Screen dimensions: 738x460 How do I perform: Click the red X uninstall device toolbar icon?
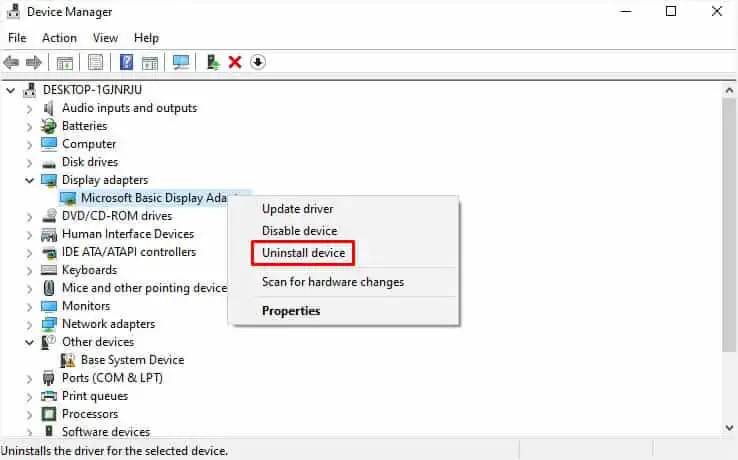click(235, 62)
